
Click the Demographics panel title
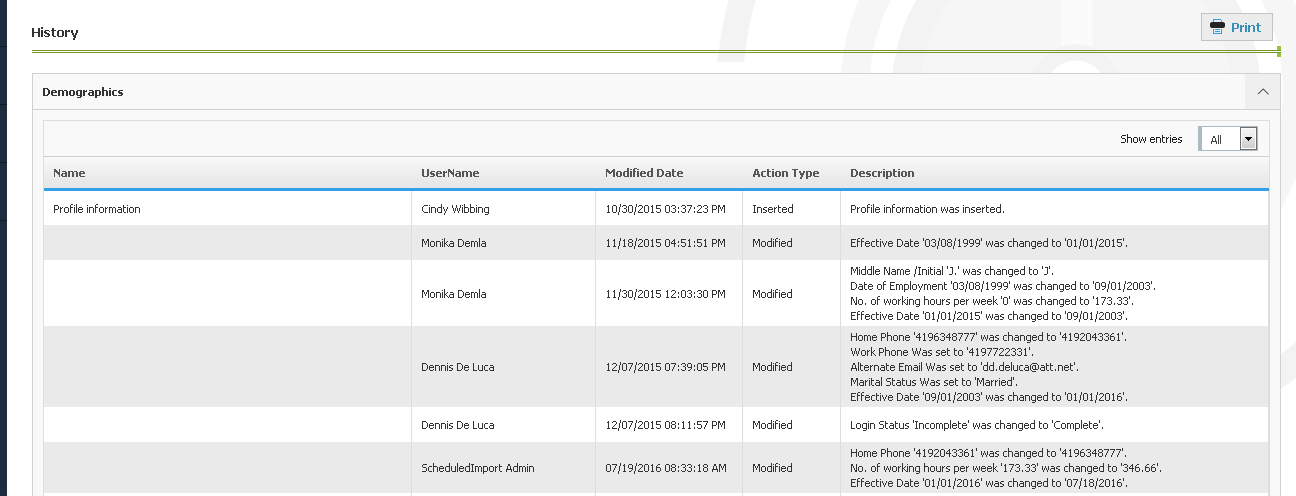click(83, 92)
